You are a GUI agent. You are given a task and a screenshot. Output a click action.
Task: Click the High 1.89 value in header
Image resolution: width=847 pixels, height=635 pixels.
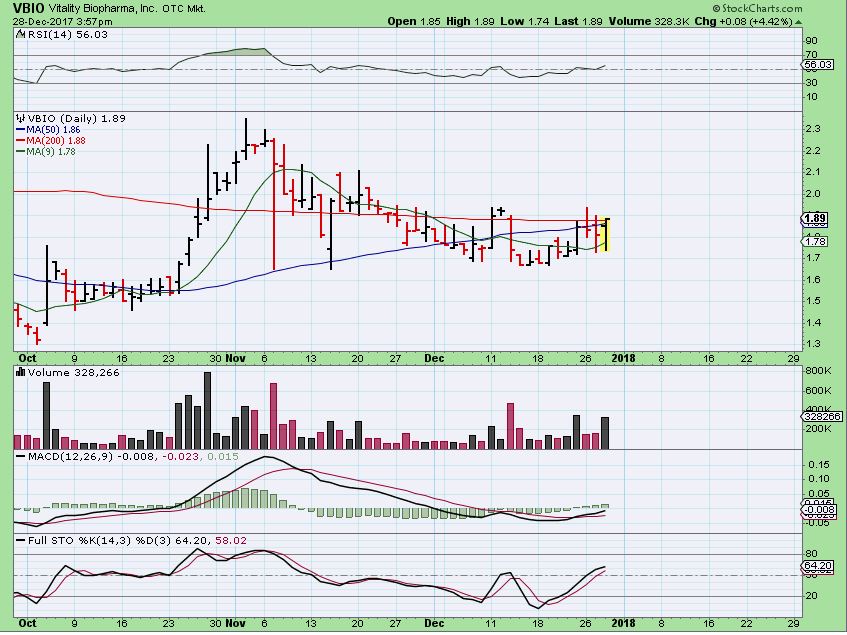470,22
